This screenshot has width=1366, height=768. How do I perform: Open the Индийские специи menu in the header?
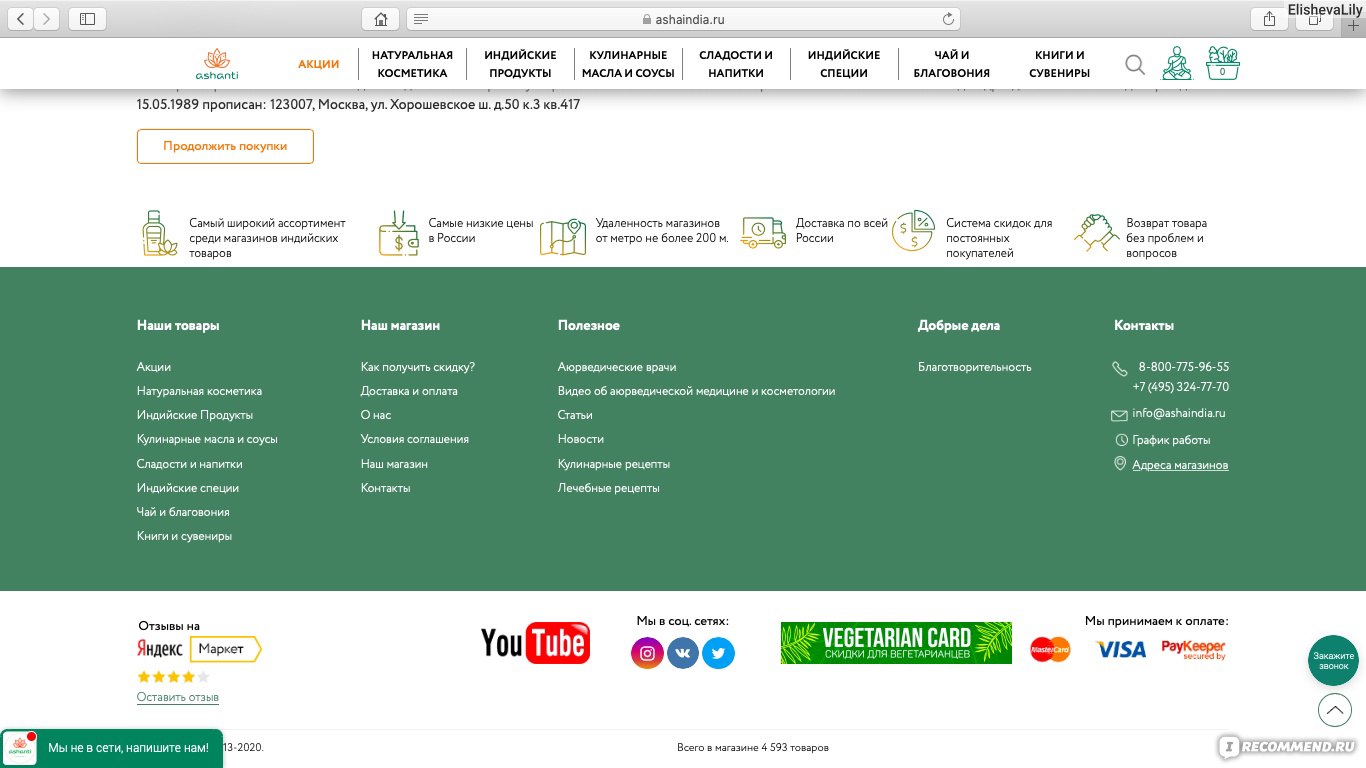844,64
